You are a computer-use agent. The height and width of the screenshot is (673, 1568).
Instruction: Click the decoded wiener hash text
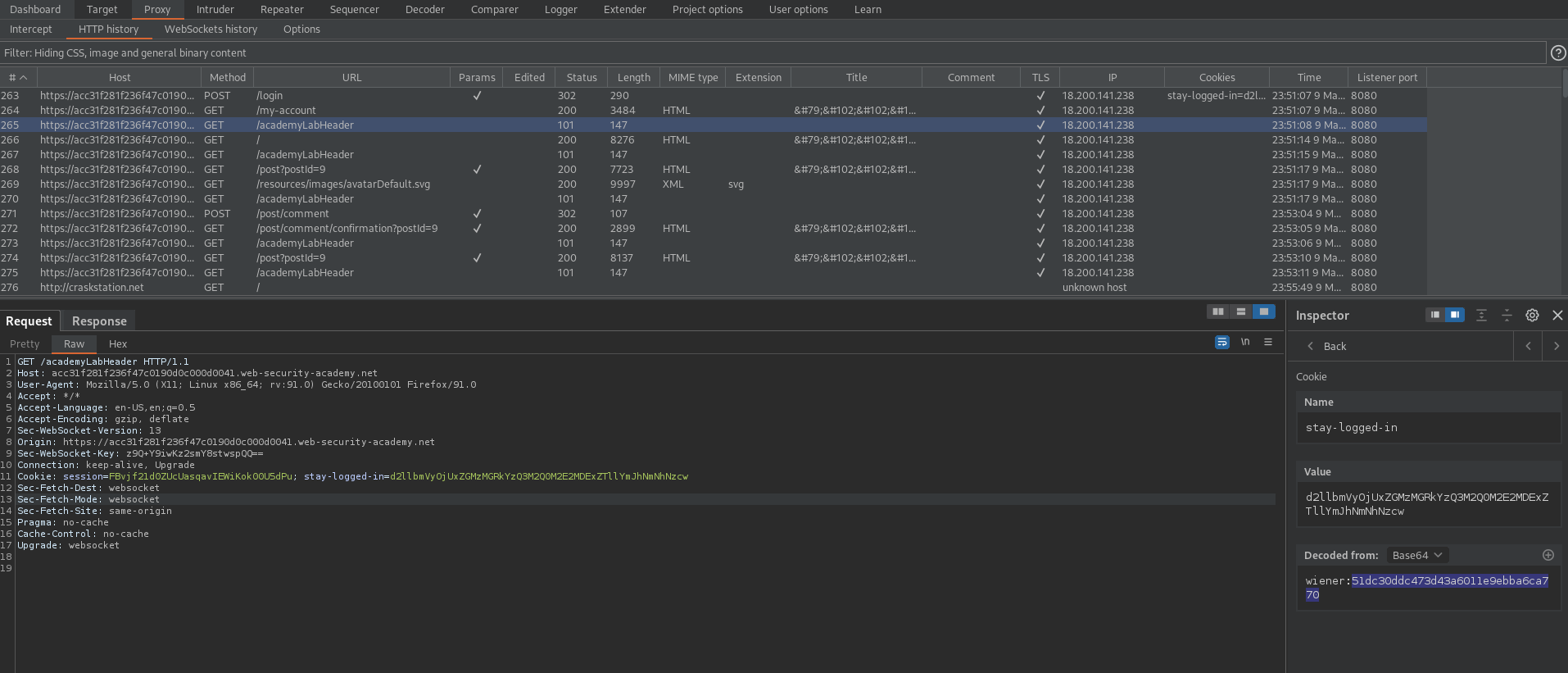[x=1427, y=588]
